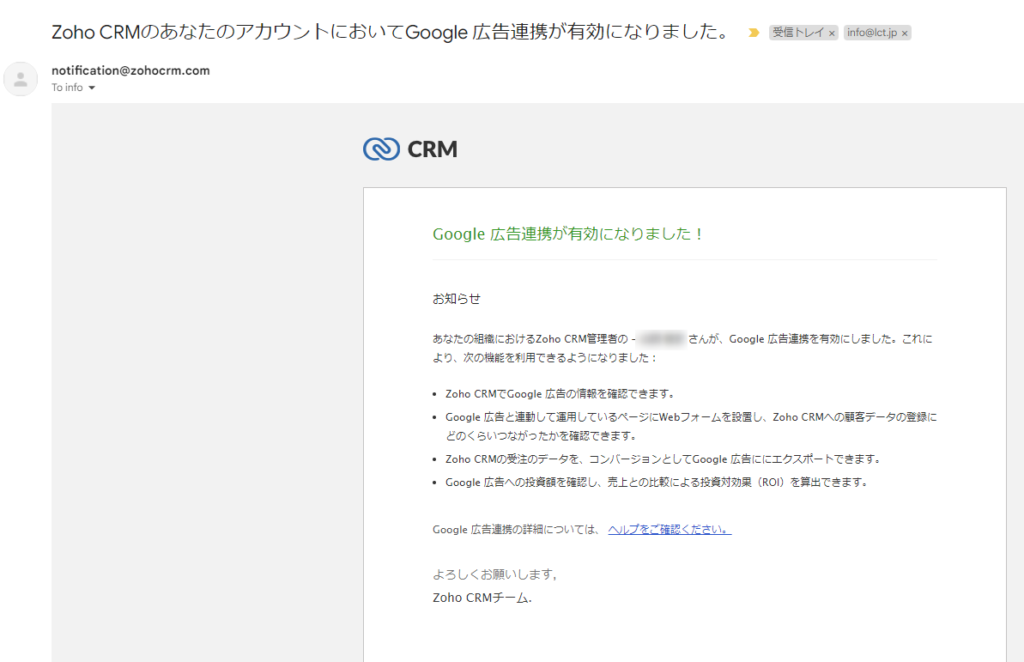The image size is (1024, 662).
Task: Remove the info@lct.jp label with its x
Action: pos(904,33)
